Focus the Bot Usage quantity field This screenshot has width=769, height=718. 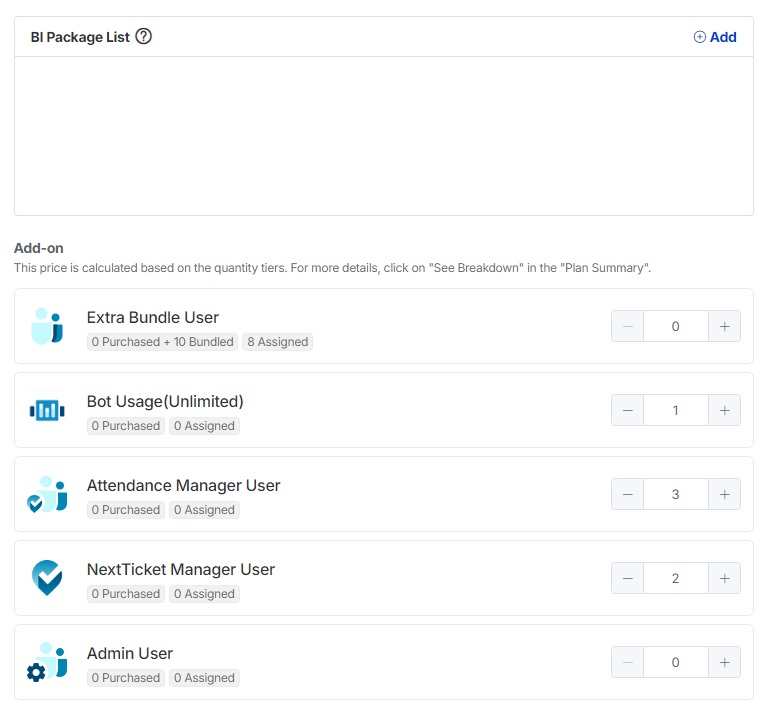(x=676, y=410)
